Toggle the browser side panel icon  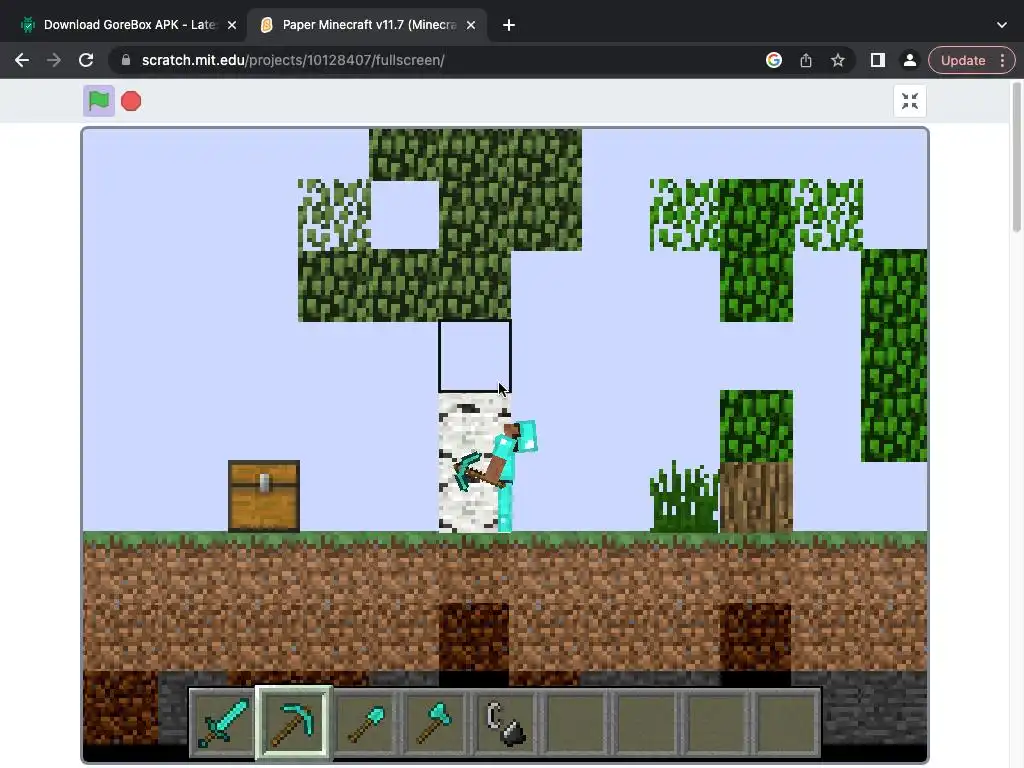pos(878,60)
